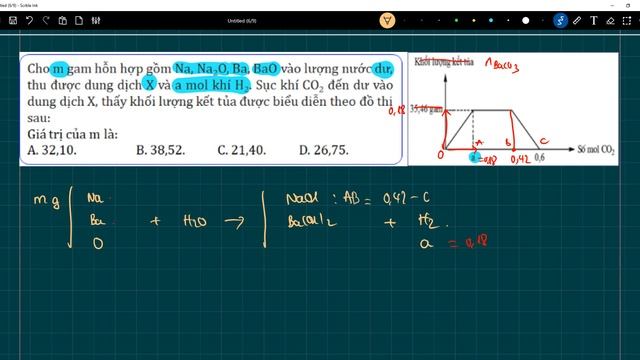Choose the large white ink dot

click(x=526, y=20)
